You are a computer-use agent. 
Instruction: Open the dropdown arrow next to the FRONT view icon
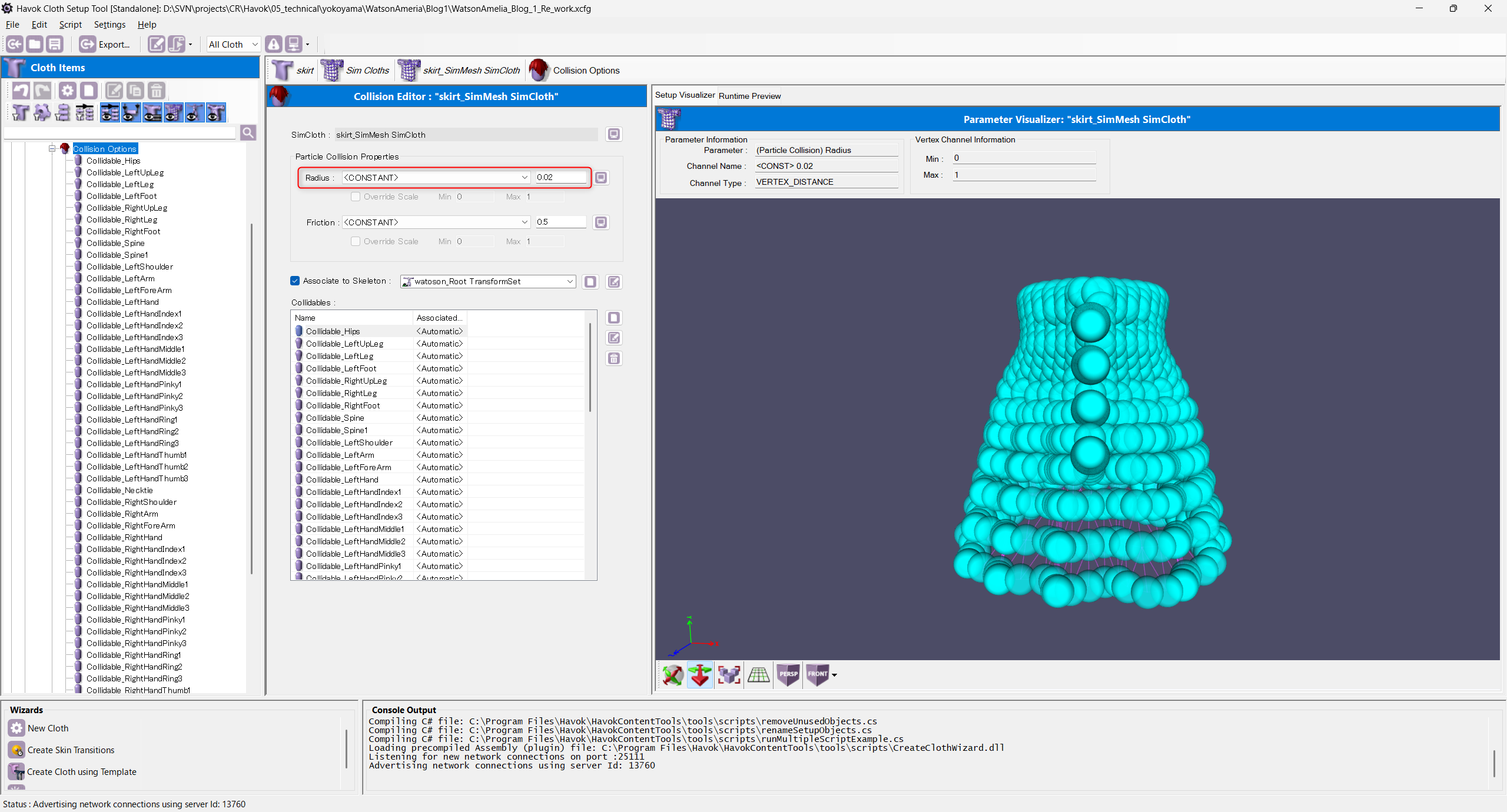[834, 675]
